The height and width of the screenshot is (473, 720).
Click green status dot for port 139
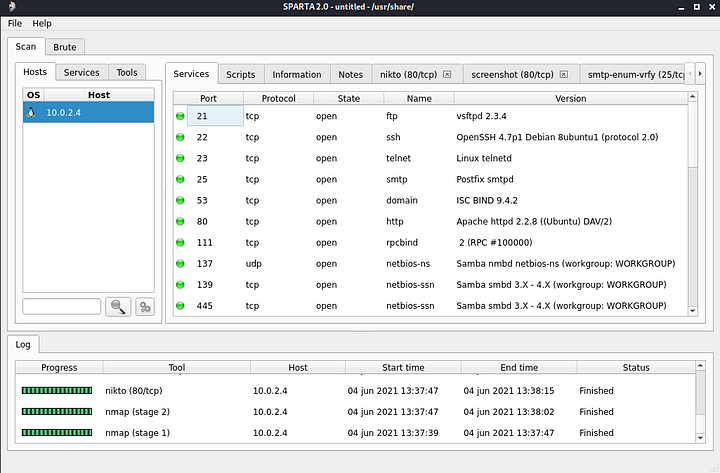point(180,285)
